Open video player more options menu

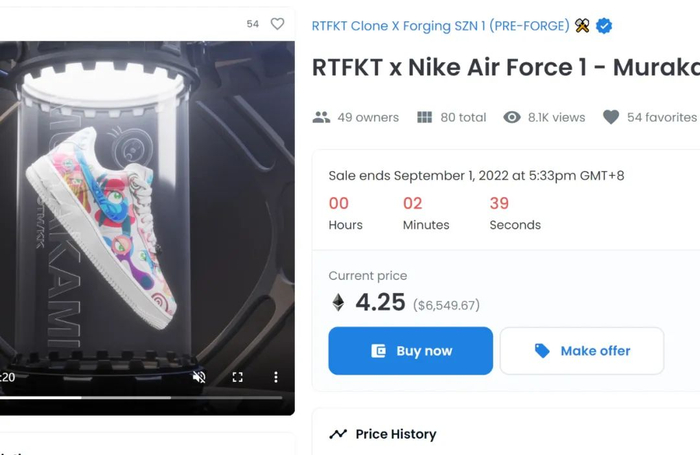[x=276, y=377]
